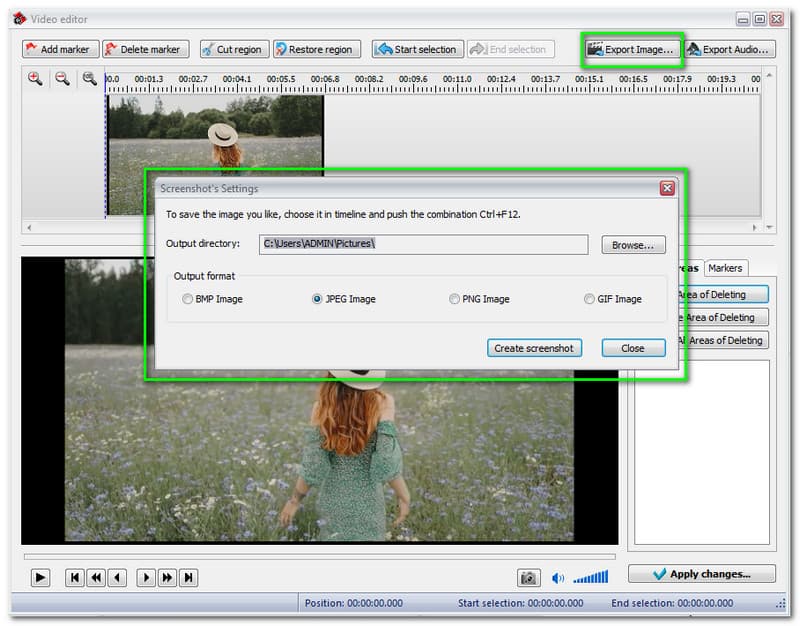
Task: Mute audio using the speaker icon
Action: (558, 577)
